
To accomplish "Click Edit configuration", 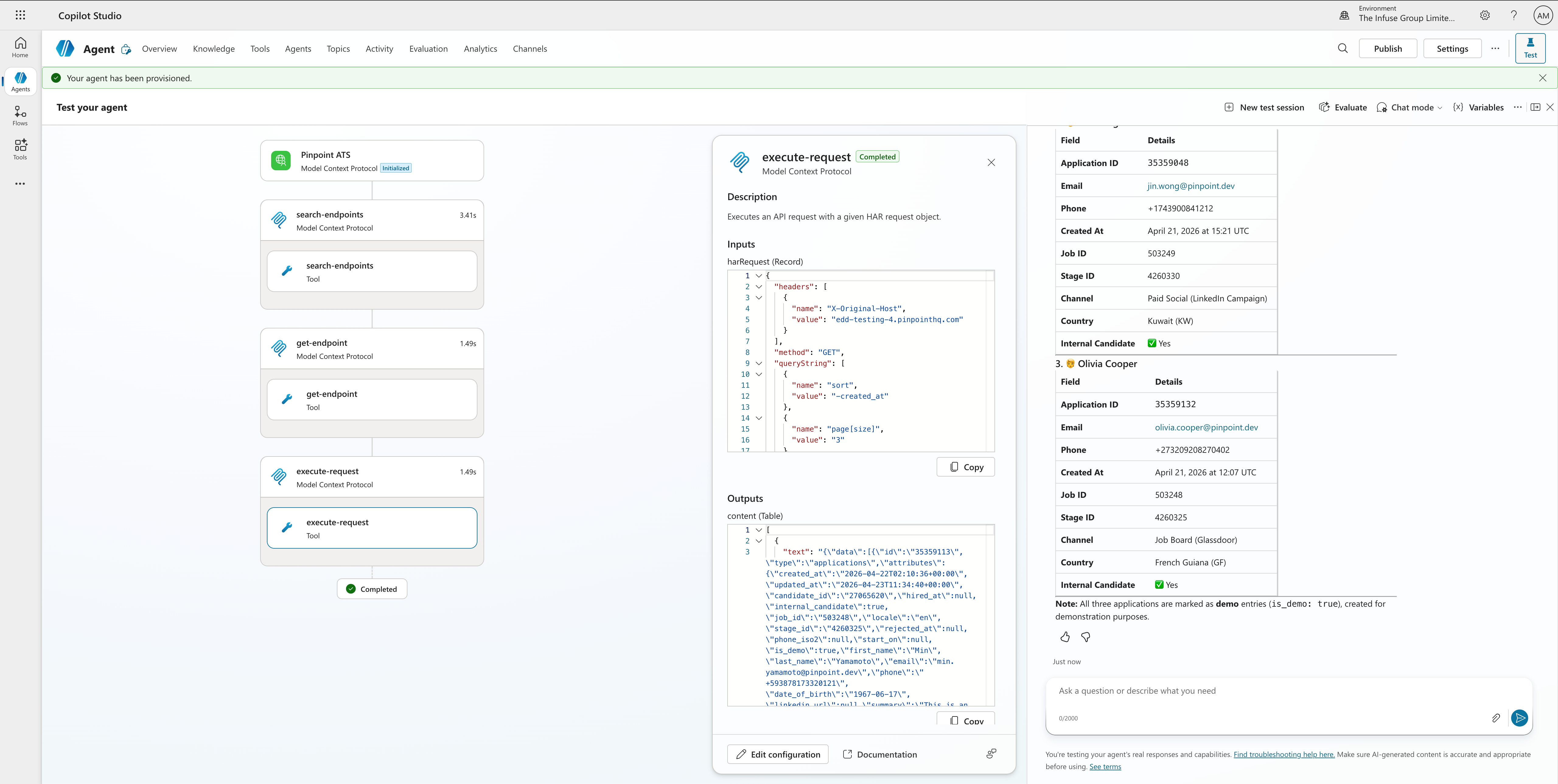I will click(x=778, y=755).
